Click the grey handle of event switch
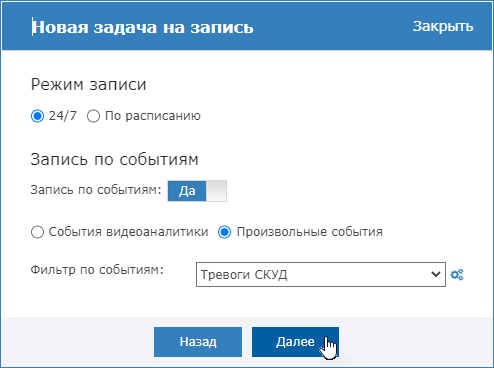Screen dimensions: 494x368 click(216, 191)
